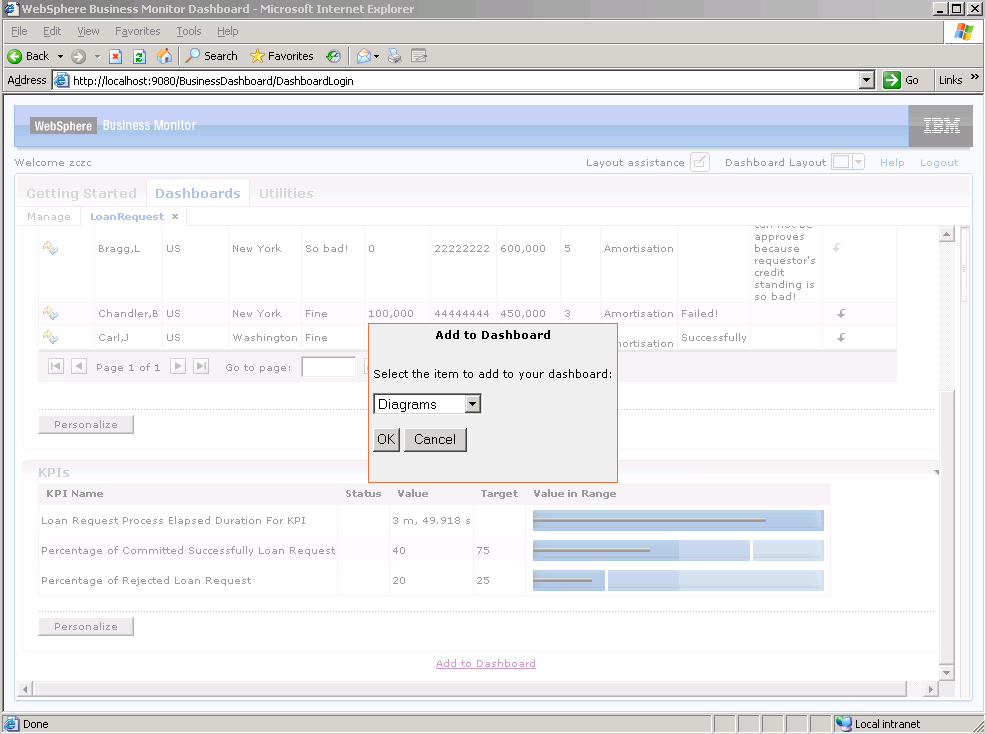Open the Back button history dropdown arrow
The width and height of the screenshot is (987, 734).
pyautogui.click(x=60, y=57)
